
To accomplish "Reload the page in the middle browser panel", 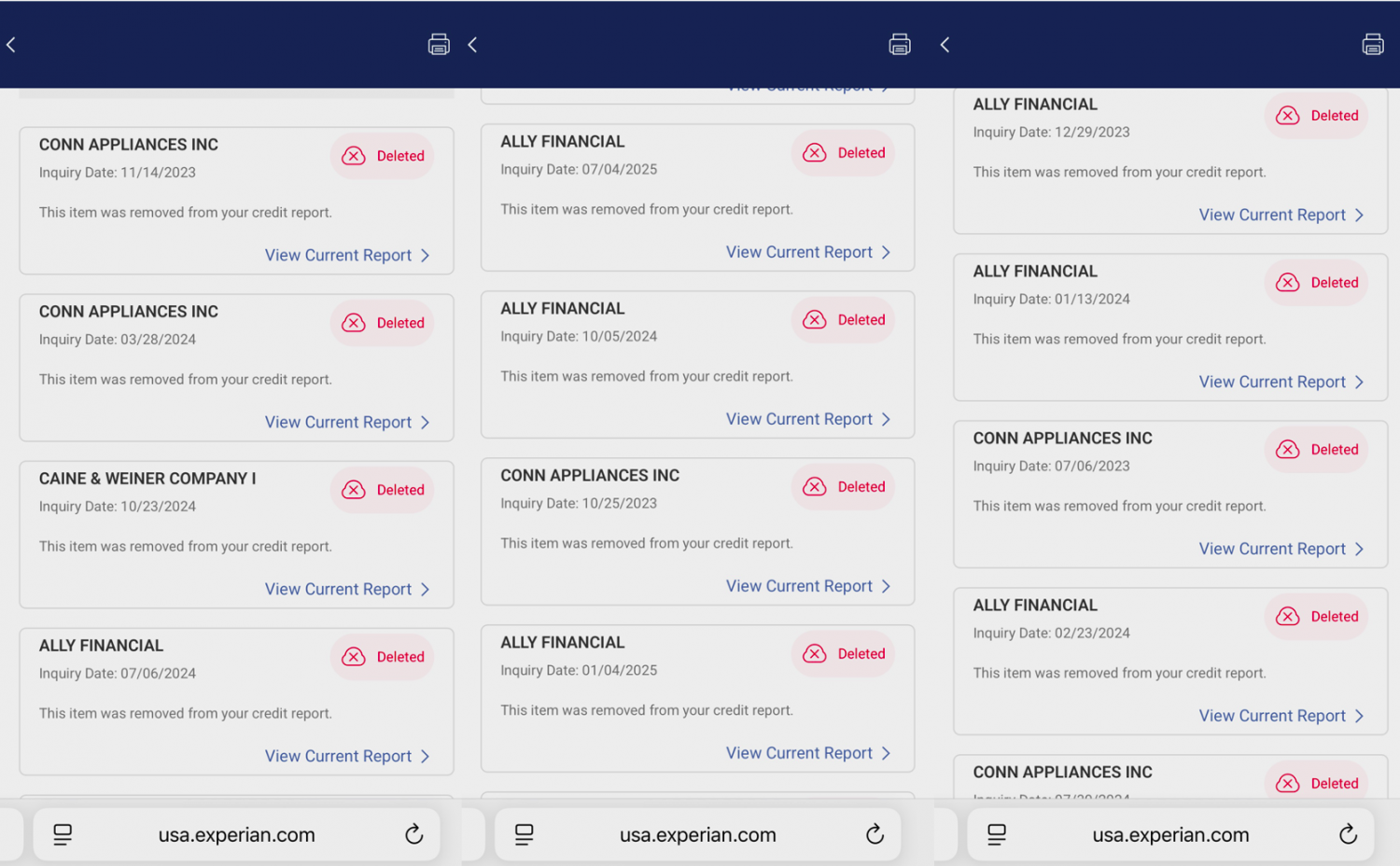I will [x=875, y=834].
